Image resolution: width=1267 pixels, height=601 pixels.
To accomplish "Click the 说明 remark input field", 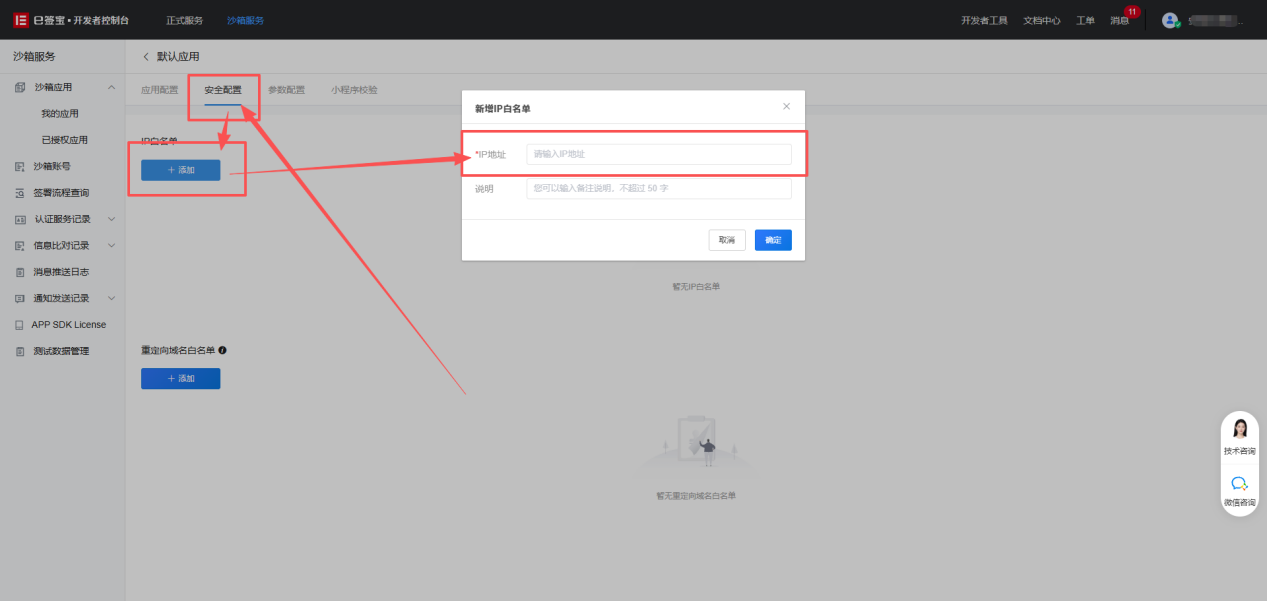I will coord(658,188).
